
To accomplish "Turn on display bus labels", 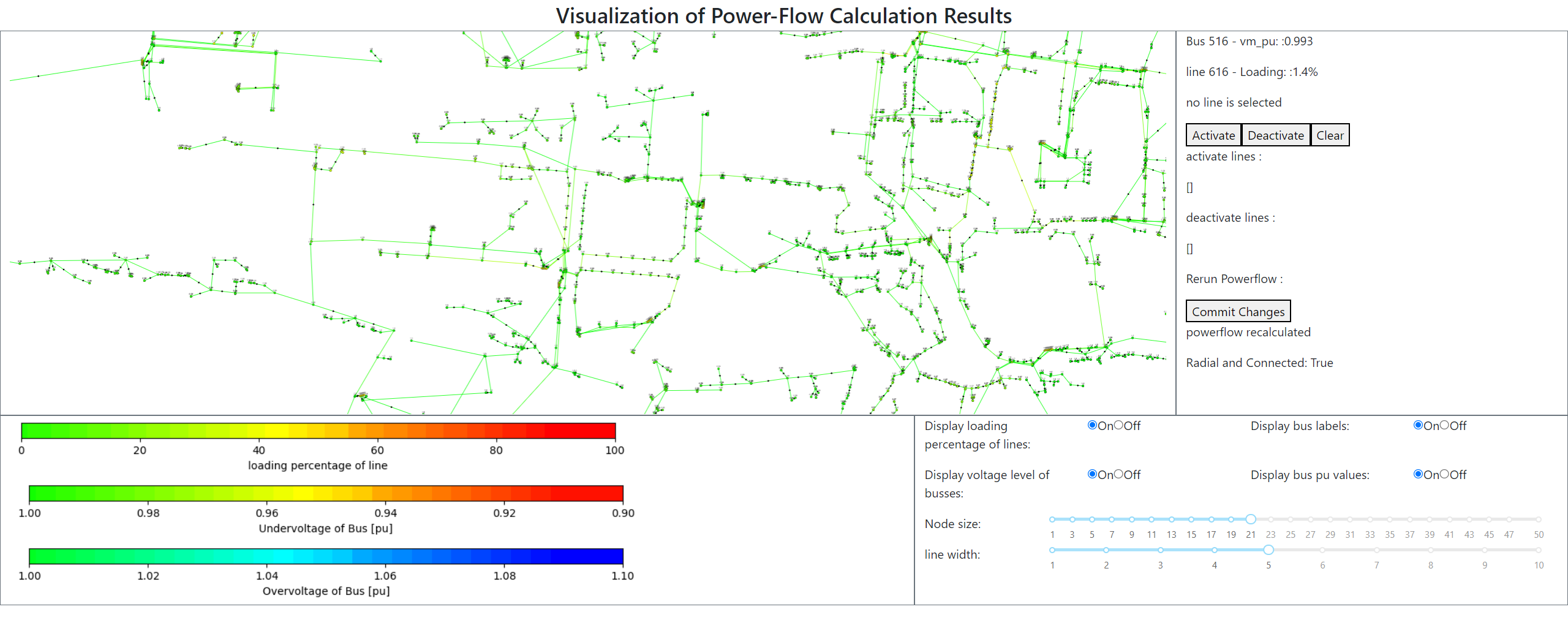I will click(x=1418, y=425).
